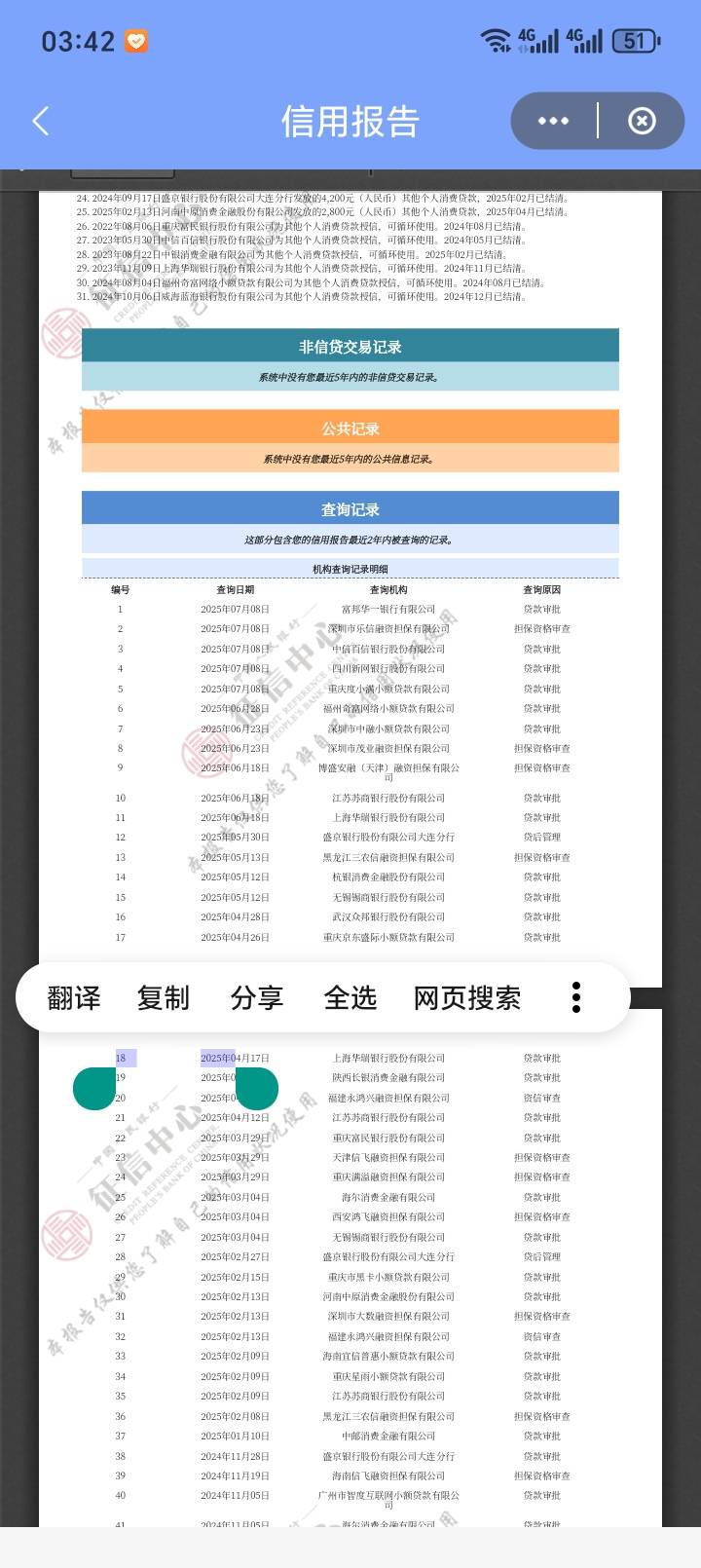Tap the 查询日期 column header

(236, 589)
